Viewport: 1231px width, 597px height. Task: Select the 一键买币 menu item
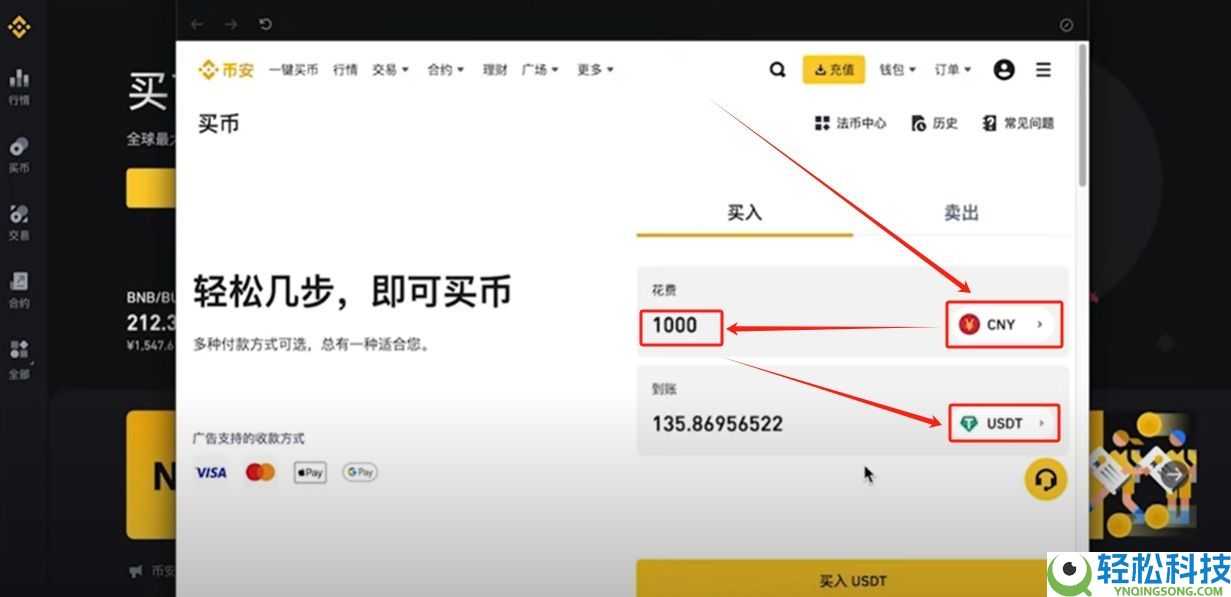click(x=293, y=70)
